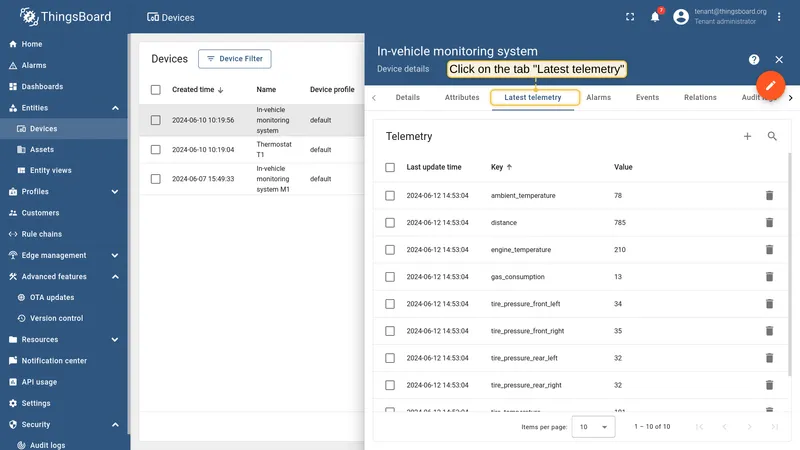Collapse the Security sidebar group

click(x=115, y=424)
